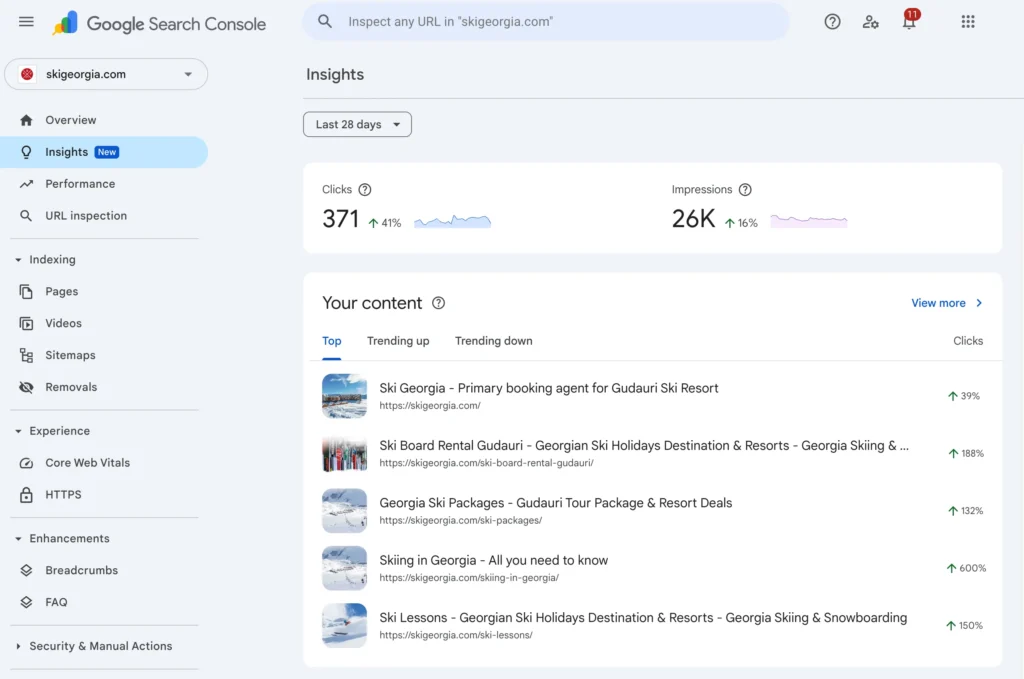Image resolution: width=1024 pixels, height=679 pixels.
Task: Select the URL inspection tool
Action: 88,215
